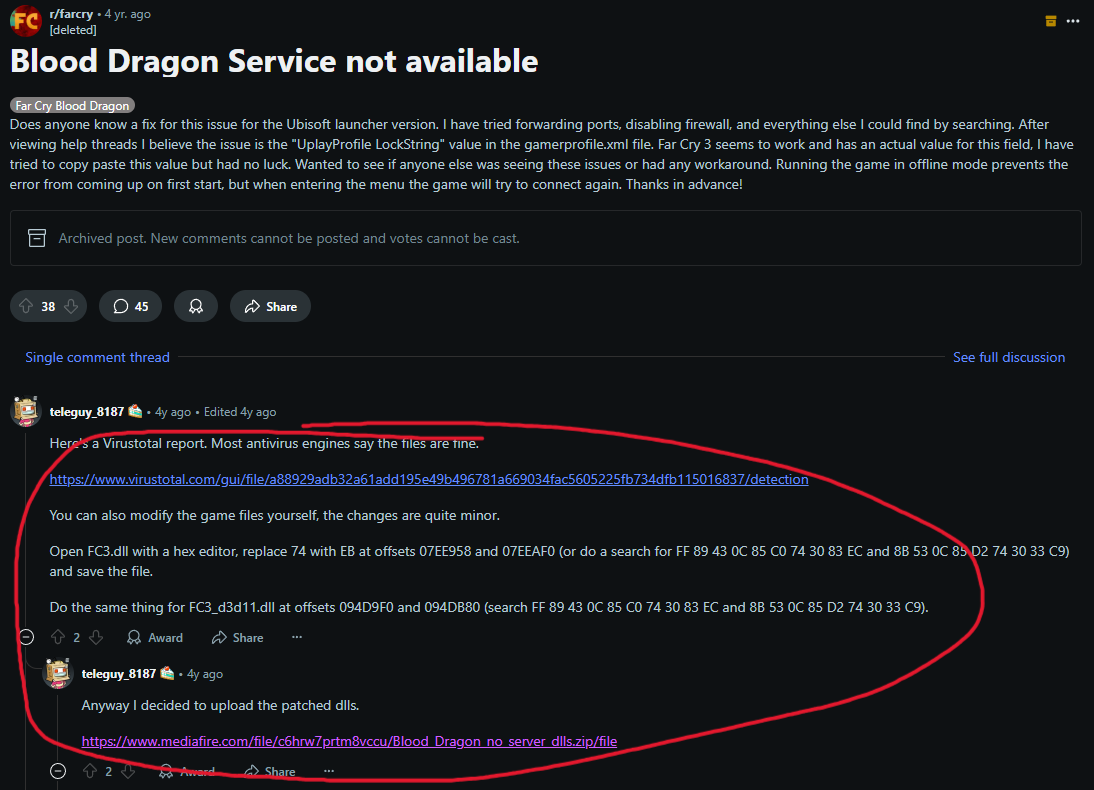Select the Far Cry Blood Dragon flair tag
The image size is (1094, 790).
[x=72, y=105]
